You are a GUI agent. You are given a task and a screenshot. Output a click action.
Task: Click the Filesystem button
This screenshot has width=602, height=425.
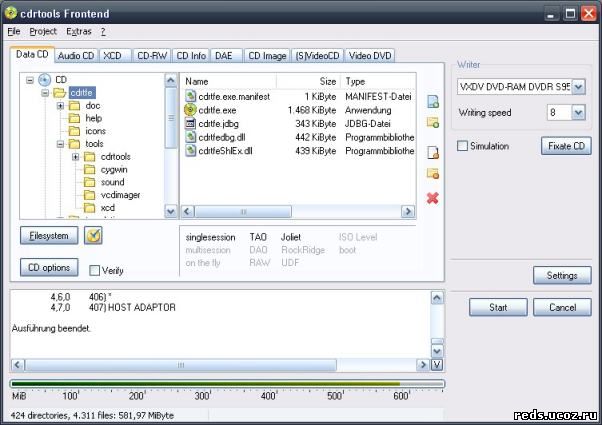pyautogui.click(x=49, y=236)
